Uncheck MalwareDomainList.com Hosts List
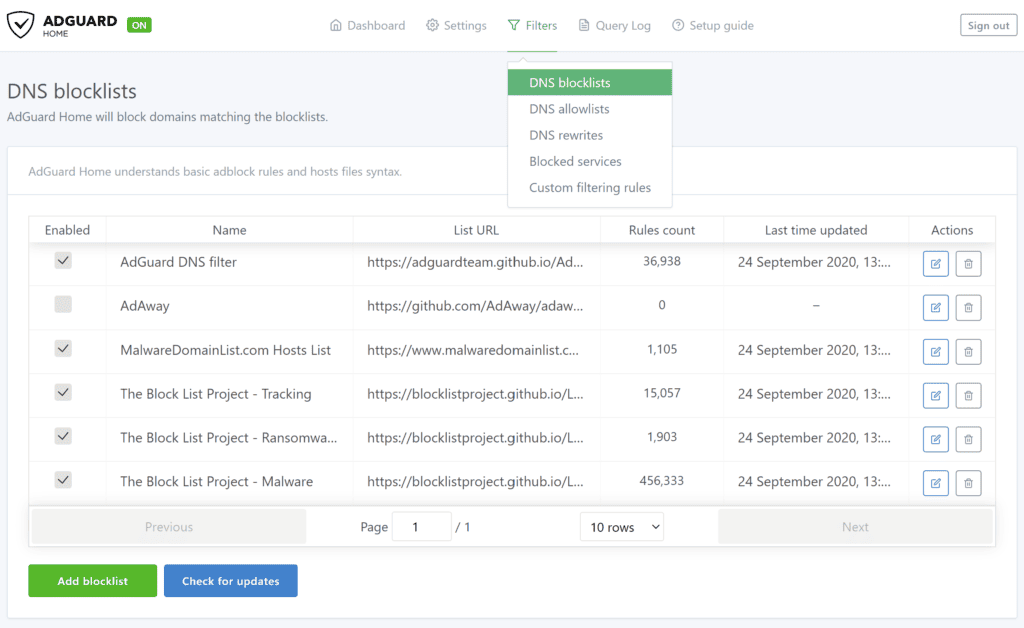The width and height of the screenshot is (1024, 628). [63, 348]
